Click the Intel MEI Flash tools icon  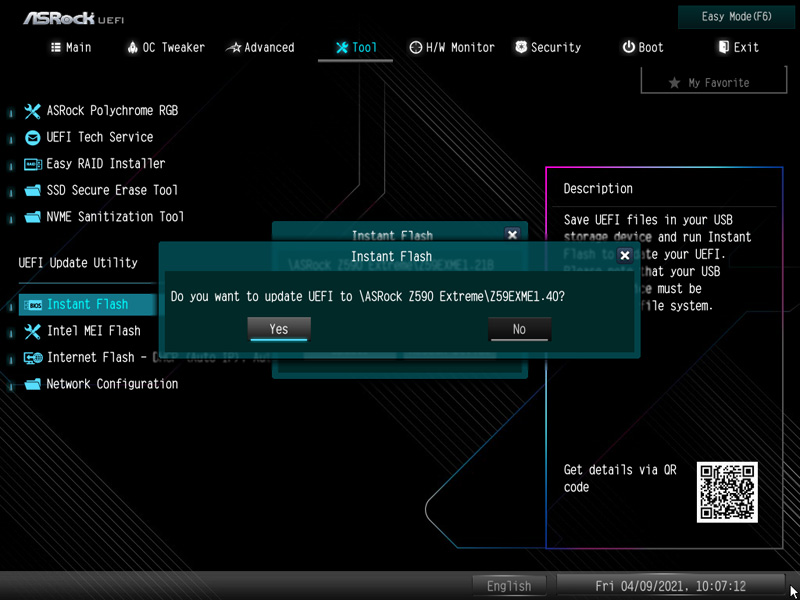32,332
